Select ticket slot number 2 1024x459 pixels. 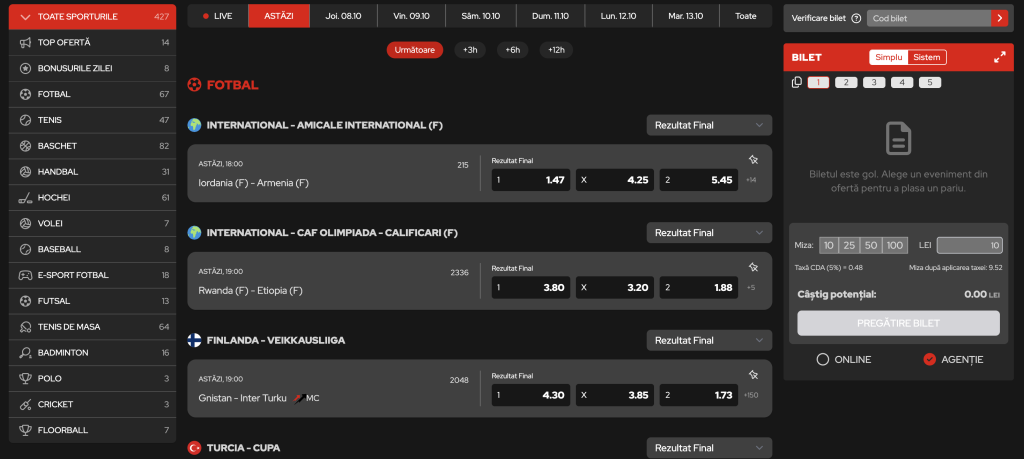[846, 82]
